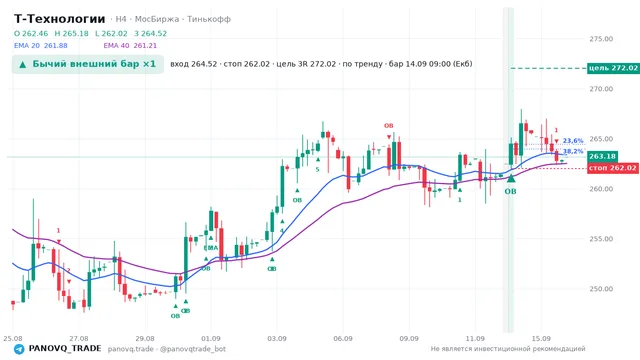Open the Telegram logo icon

(19, 349)
